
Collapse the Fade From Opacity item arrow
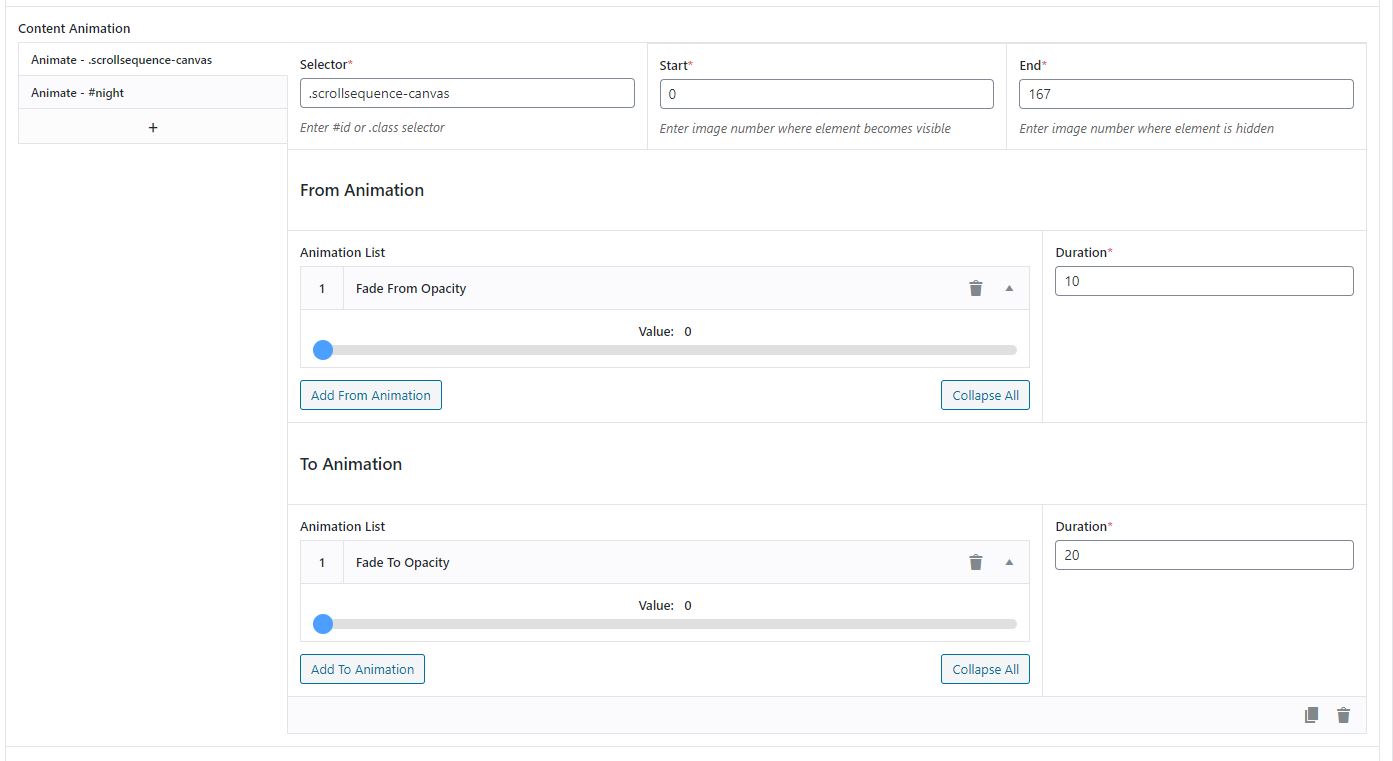(x=1009, y=288)
